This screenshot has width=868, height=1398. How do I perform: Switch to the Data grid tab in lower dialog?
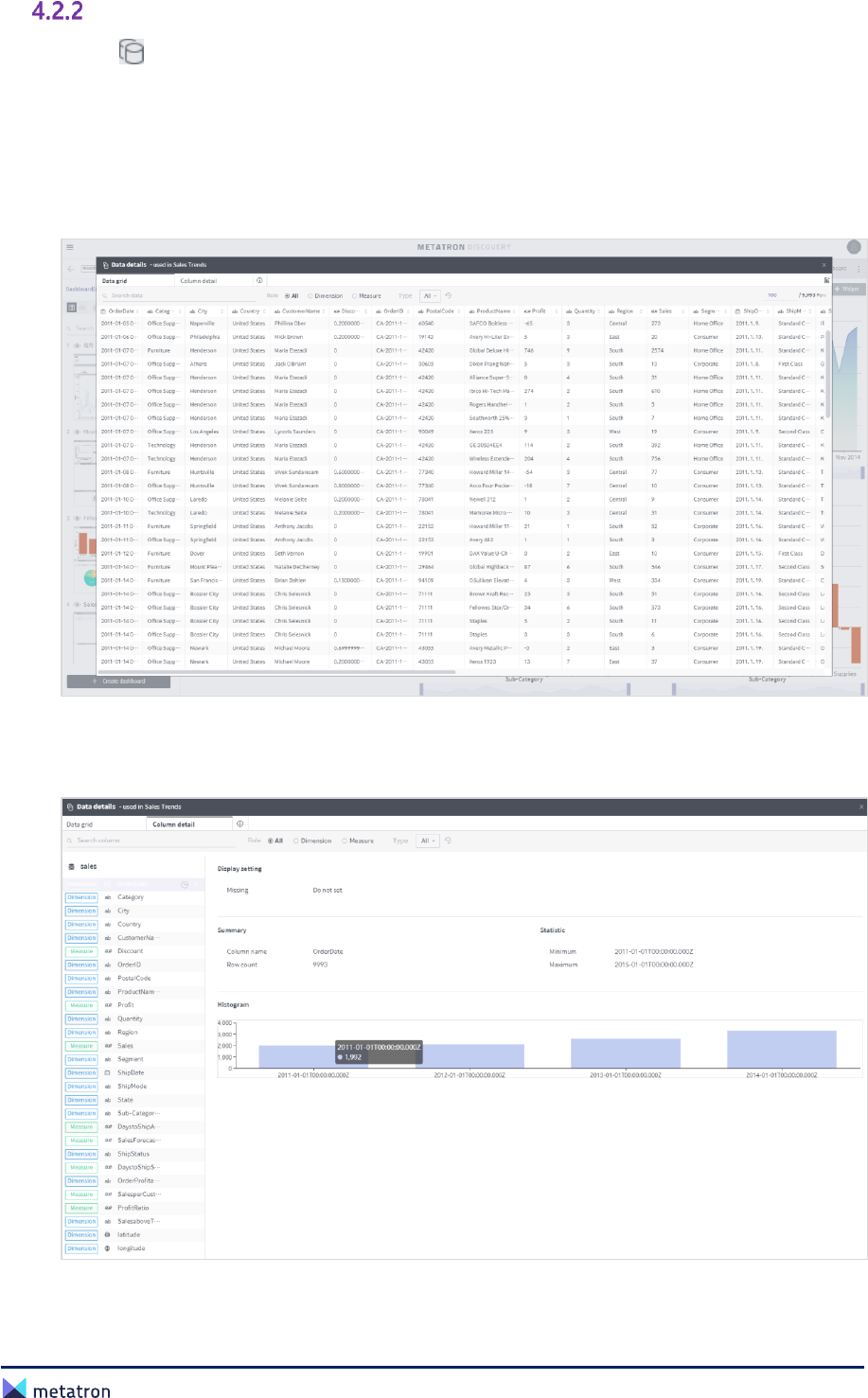(80, 824)
